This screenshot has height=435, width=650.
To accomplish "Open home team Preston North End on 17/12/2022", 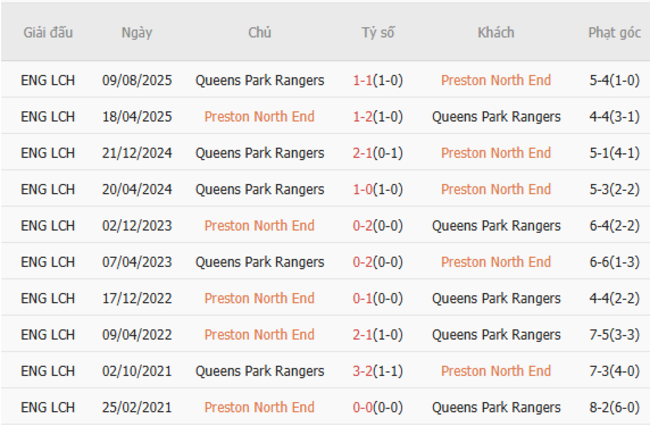I will 259,298.
